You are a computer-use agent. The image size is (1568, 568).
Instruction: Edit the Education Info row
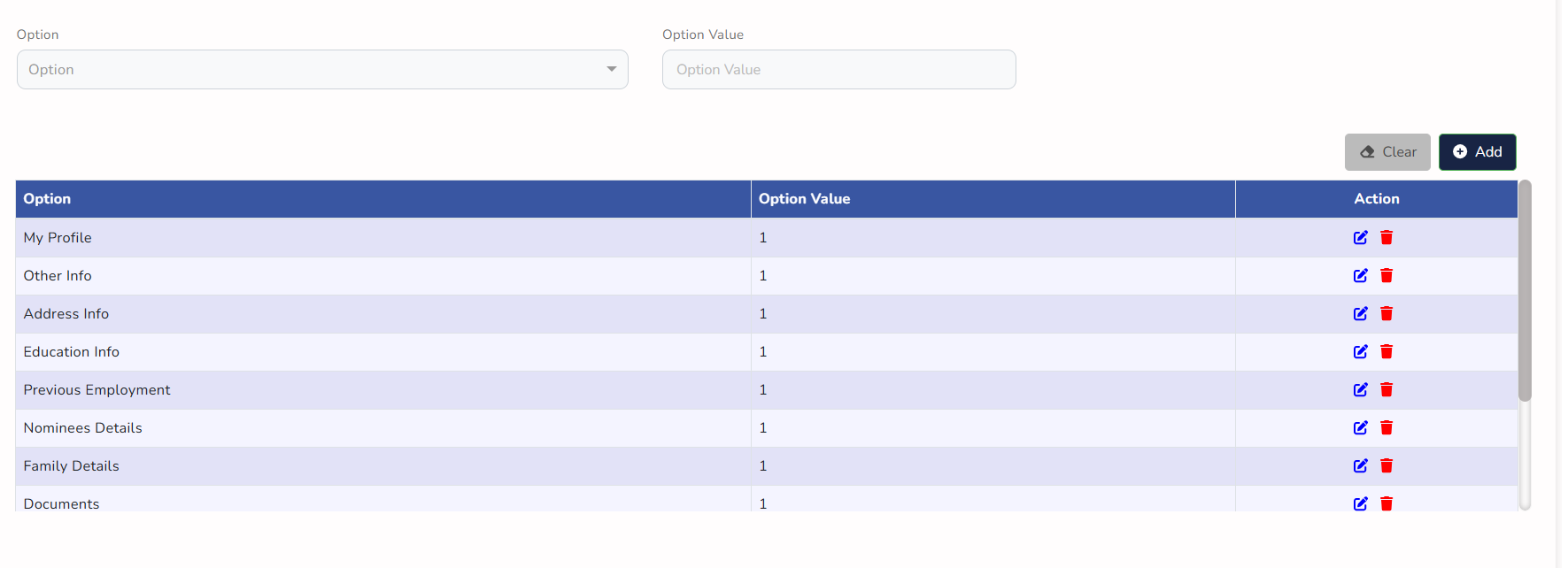[1360, 351]
